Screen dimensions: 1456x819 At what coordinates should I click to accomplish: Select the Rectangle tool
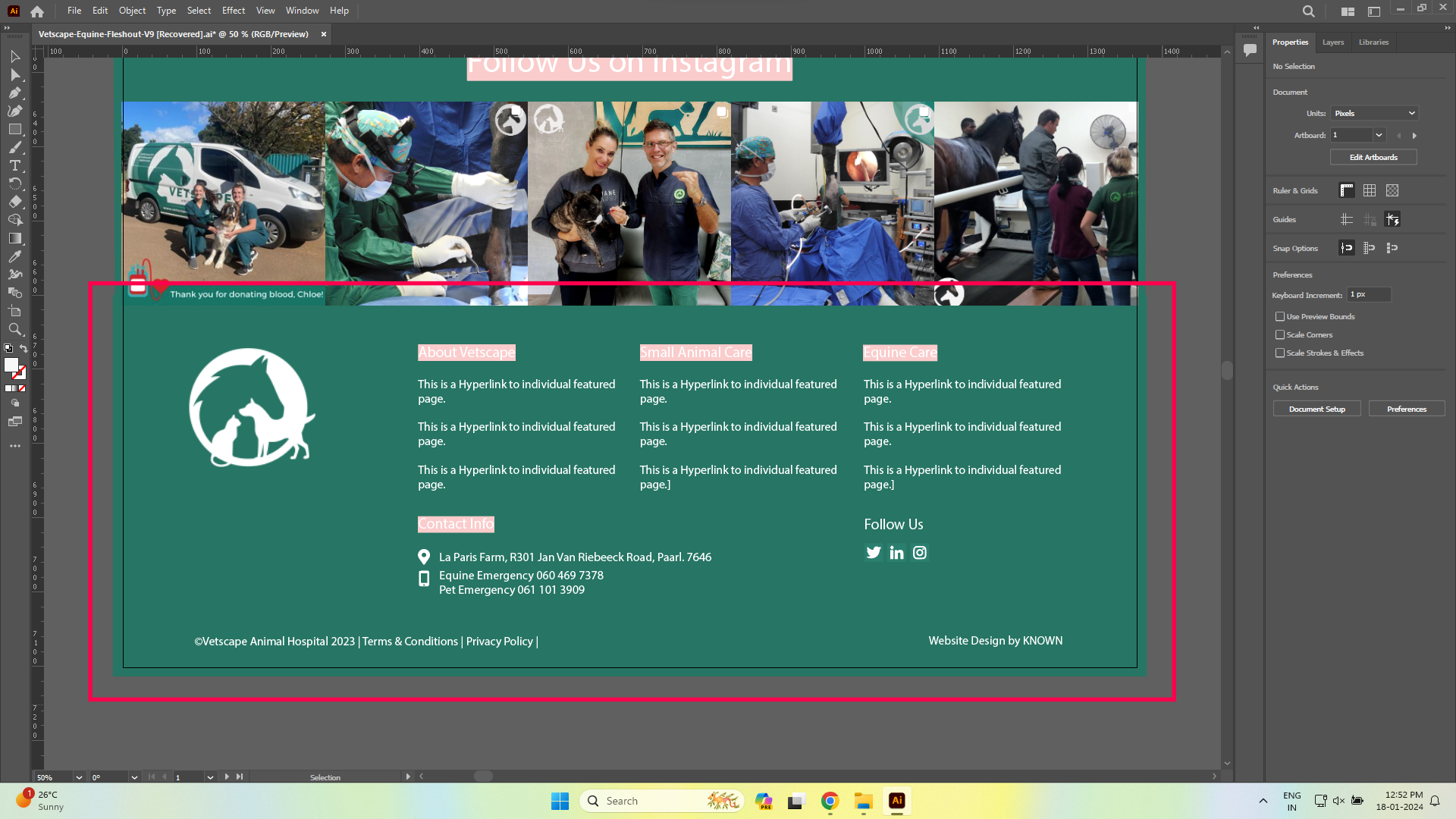(x=14, y=129)
